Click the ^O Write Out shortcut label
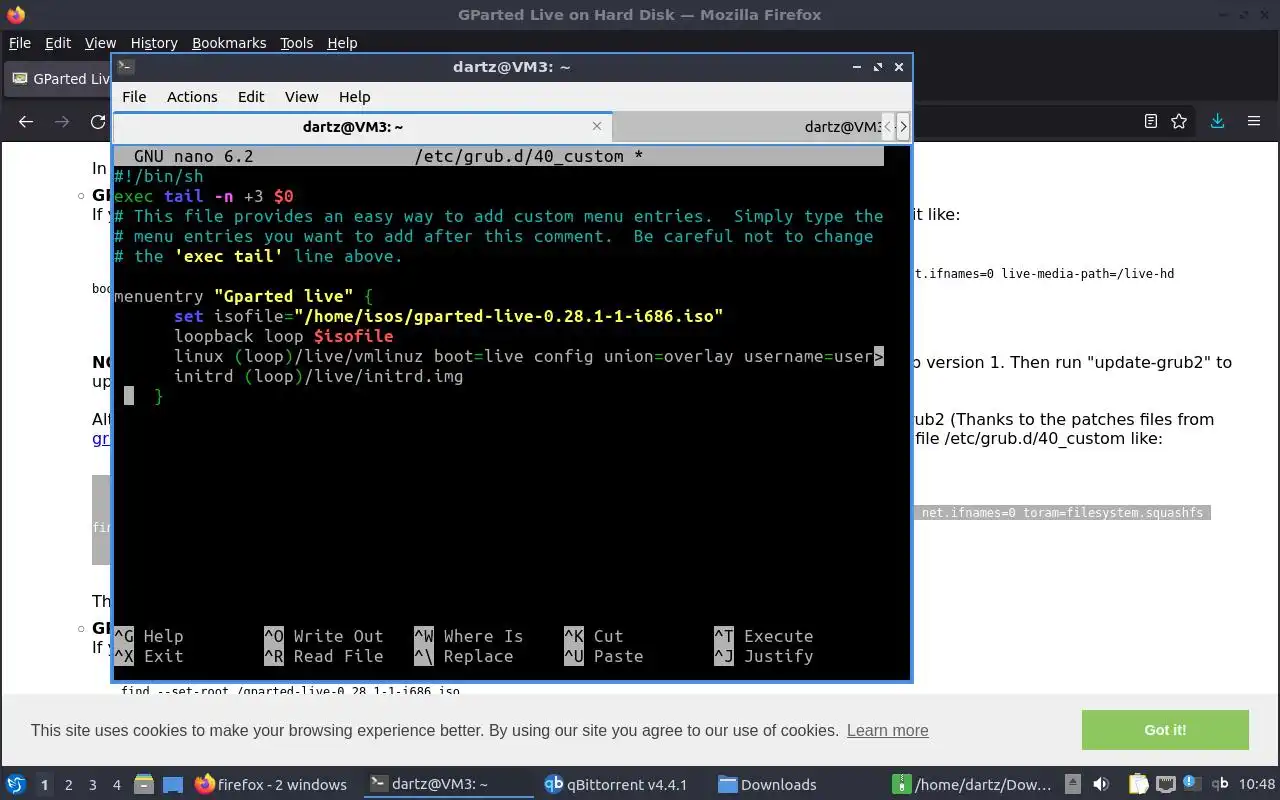Image resolution: width=1280 pixels, height=800 pixels. (x=323, y=636)
